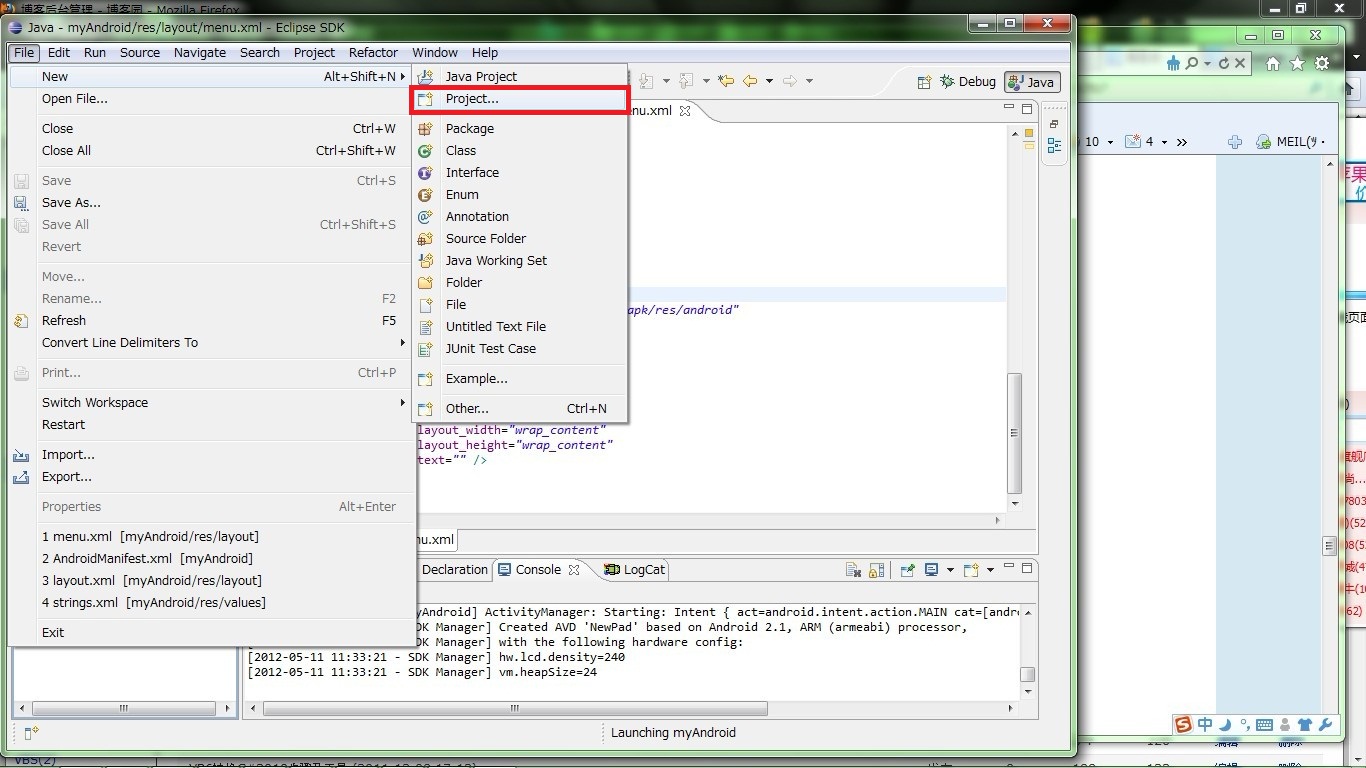
Task: Click the yellow Back navigation arrow
Action: (x=749, y=81)
